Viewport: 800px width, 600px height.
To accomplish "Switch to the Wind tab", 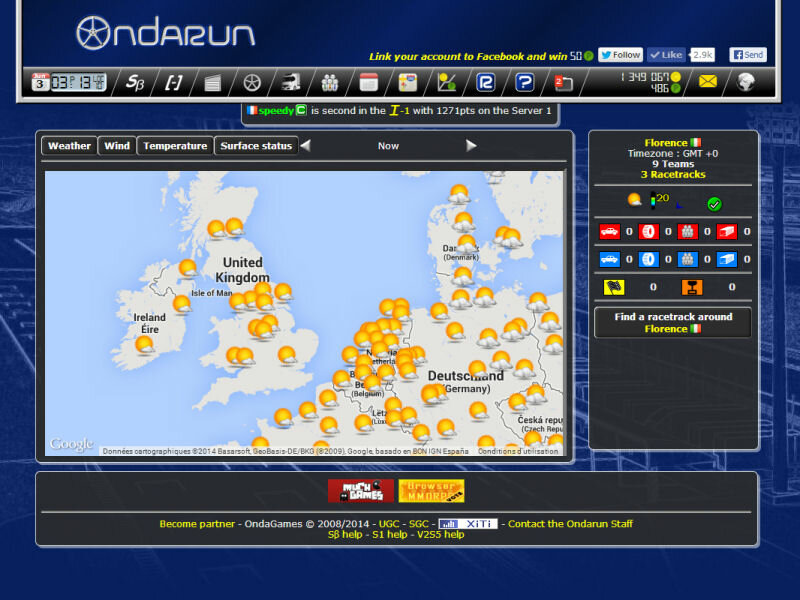I will 116,145.
